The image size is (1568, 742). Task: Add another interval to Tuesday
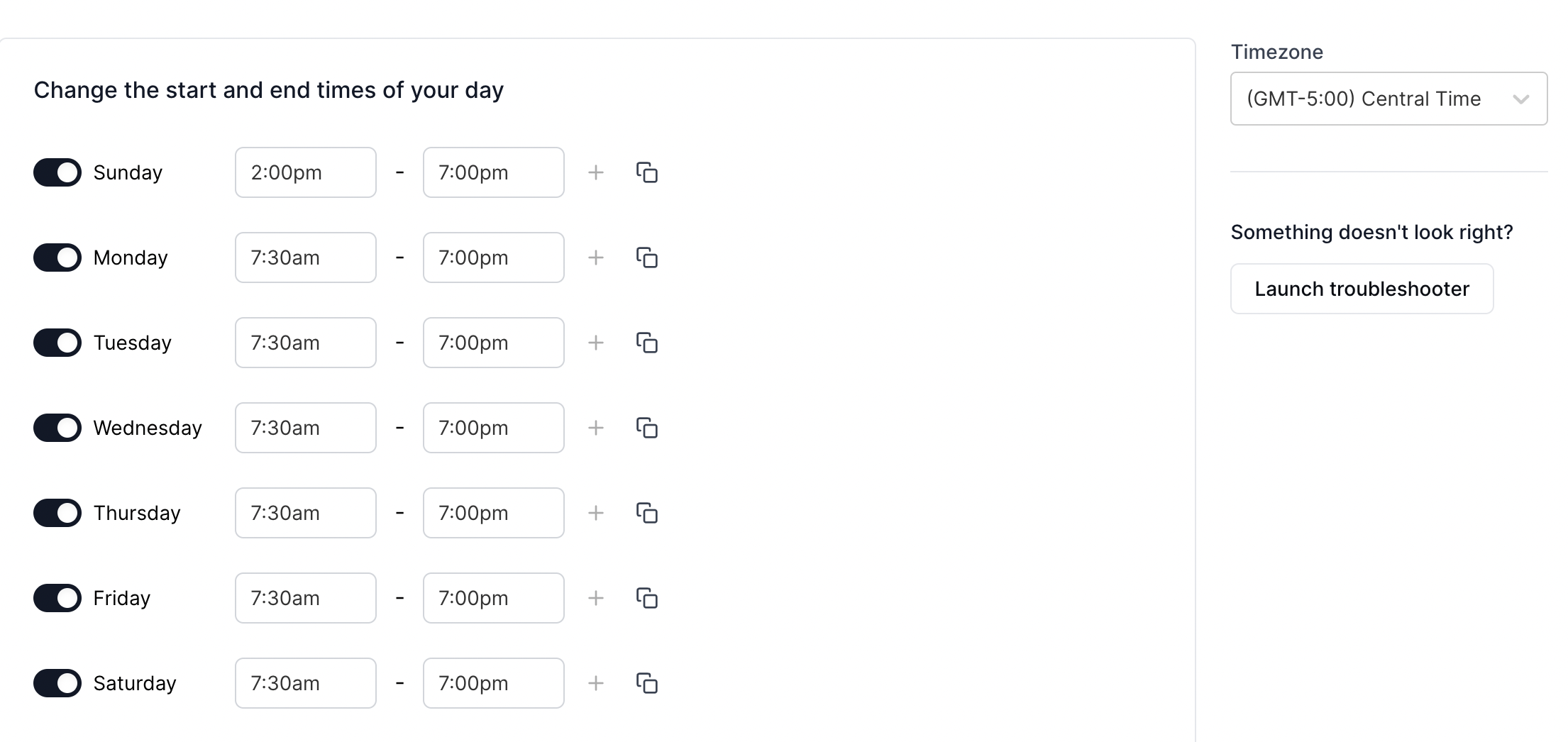[596, 343]
